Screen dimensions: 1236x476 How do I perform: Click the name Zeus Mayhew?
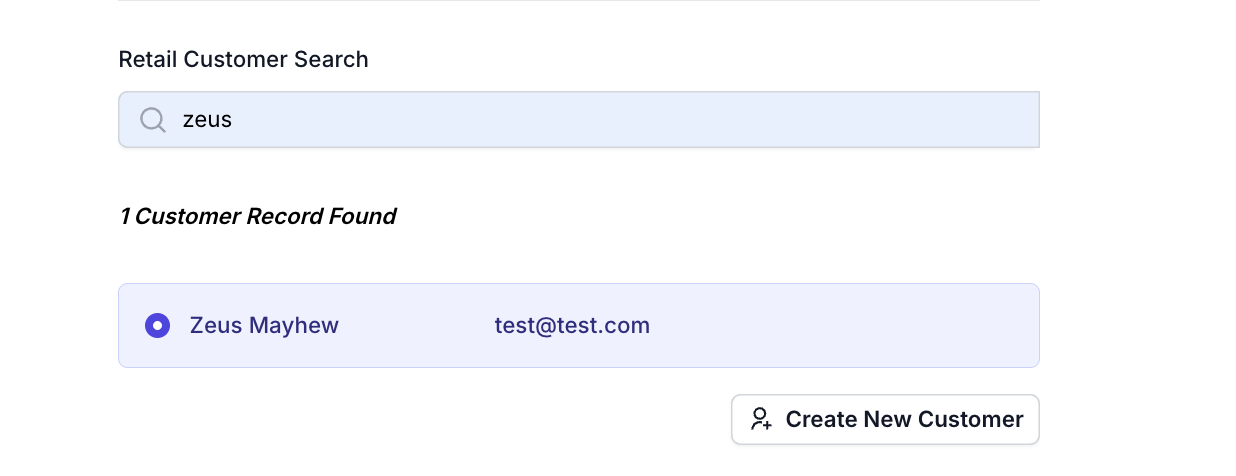[264, 325]
